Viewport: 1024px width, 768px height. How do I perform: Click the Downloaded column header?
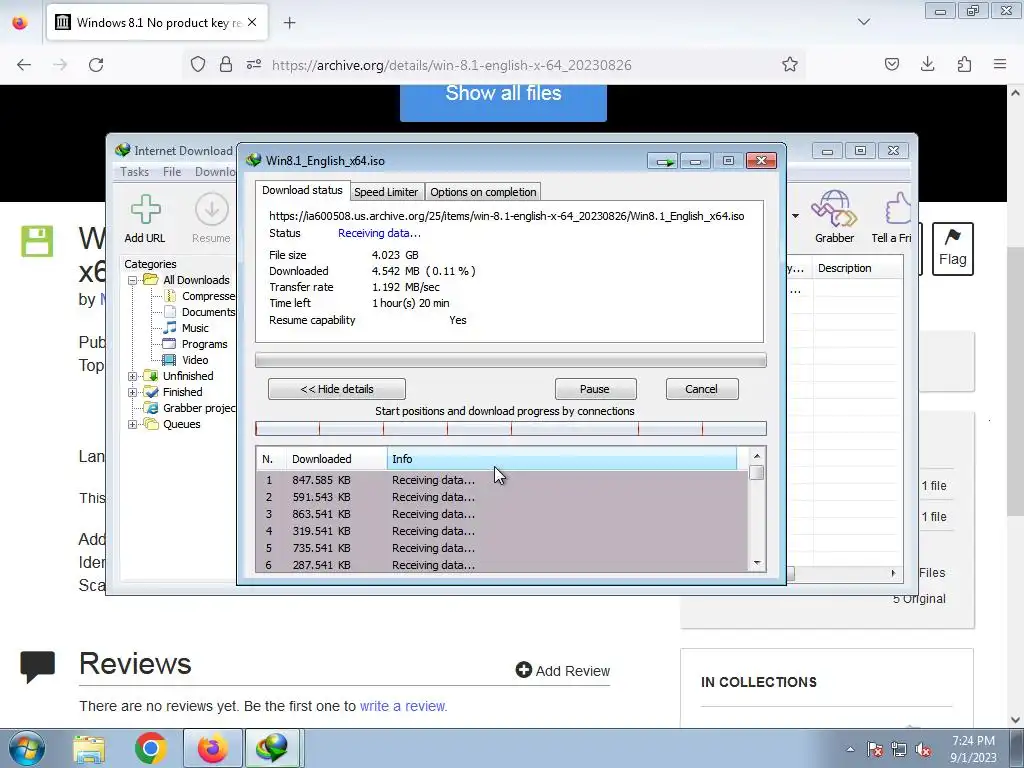pyautogui.click(x=337, y=459)
